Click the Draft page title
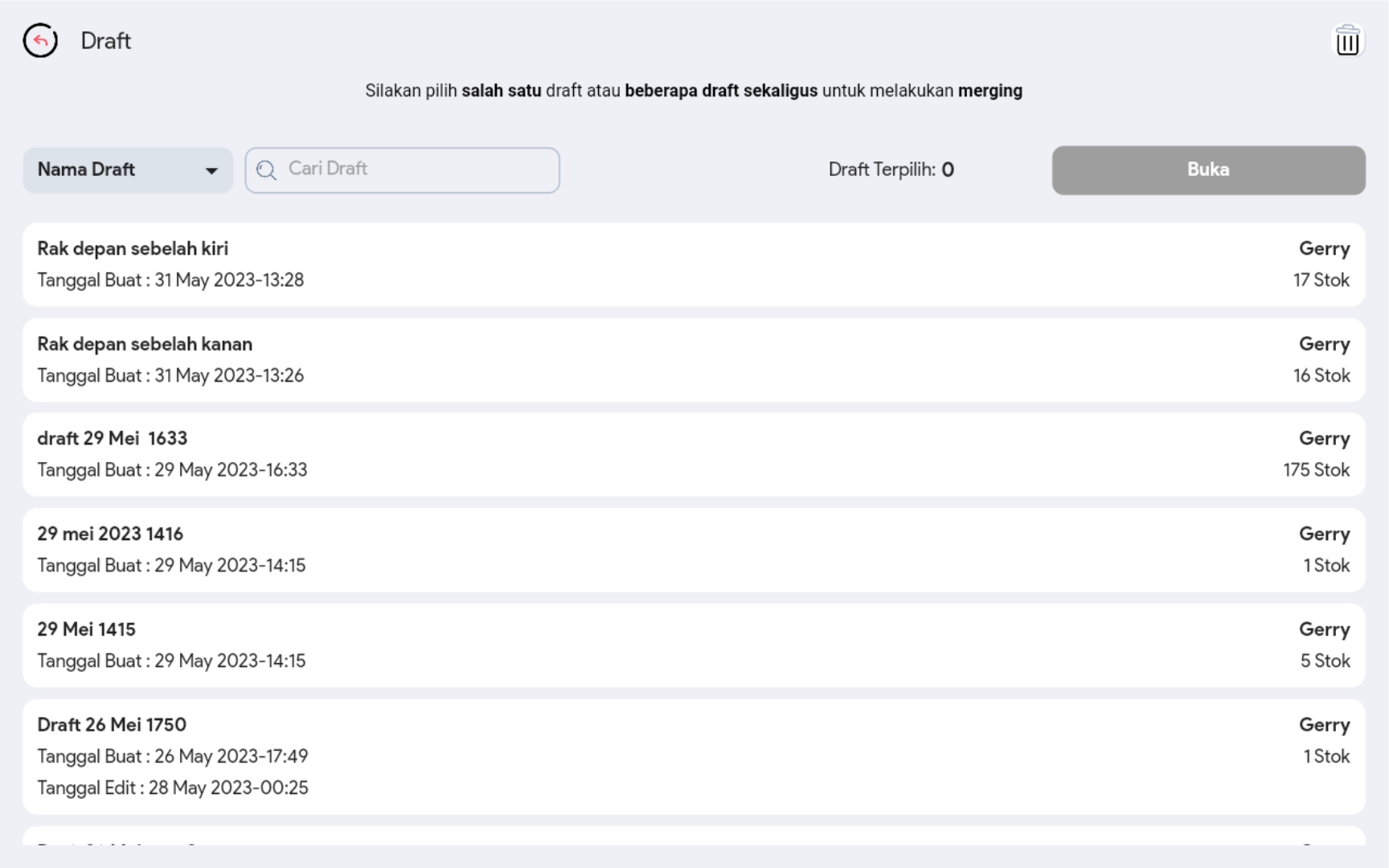 tap(106, 41)
